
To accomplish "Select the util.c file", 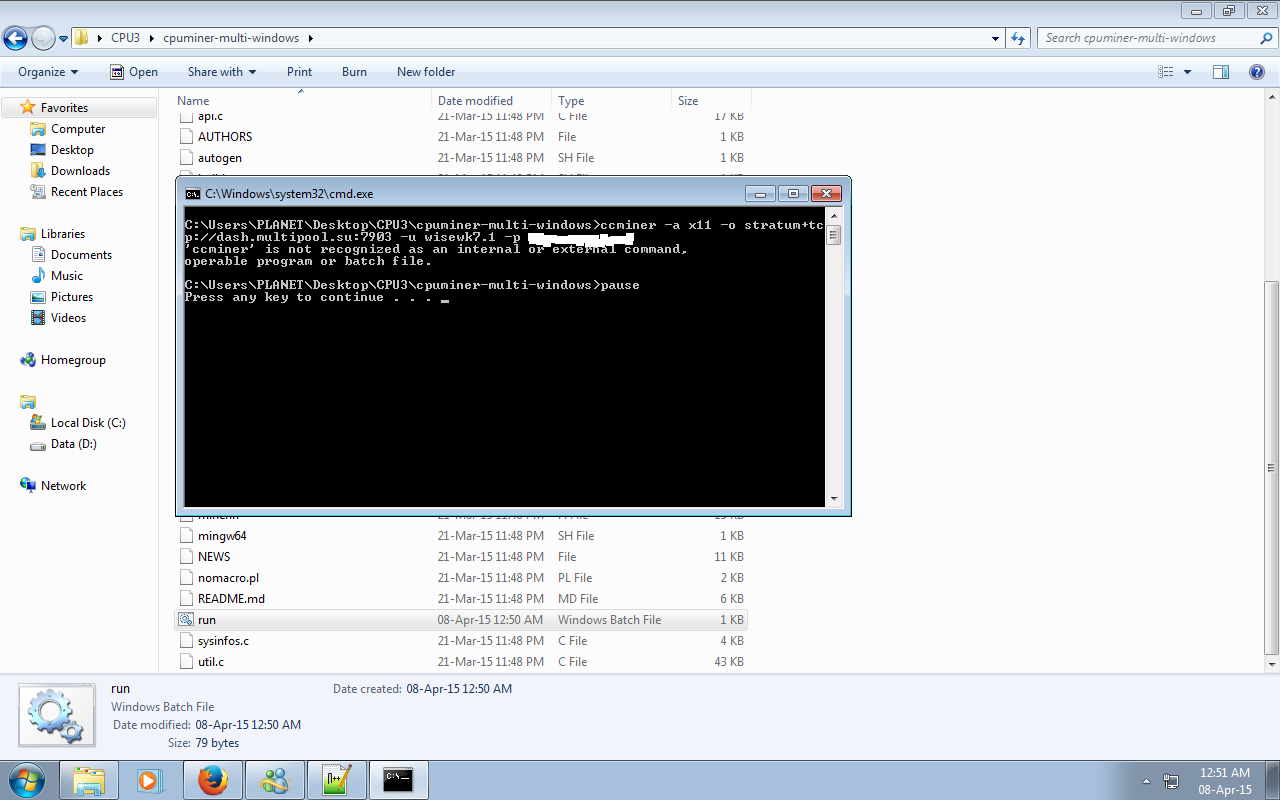I will pos(211,662).
